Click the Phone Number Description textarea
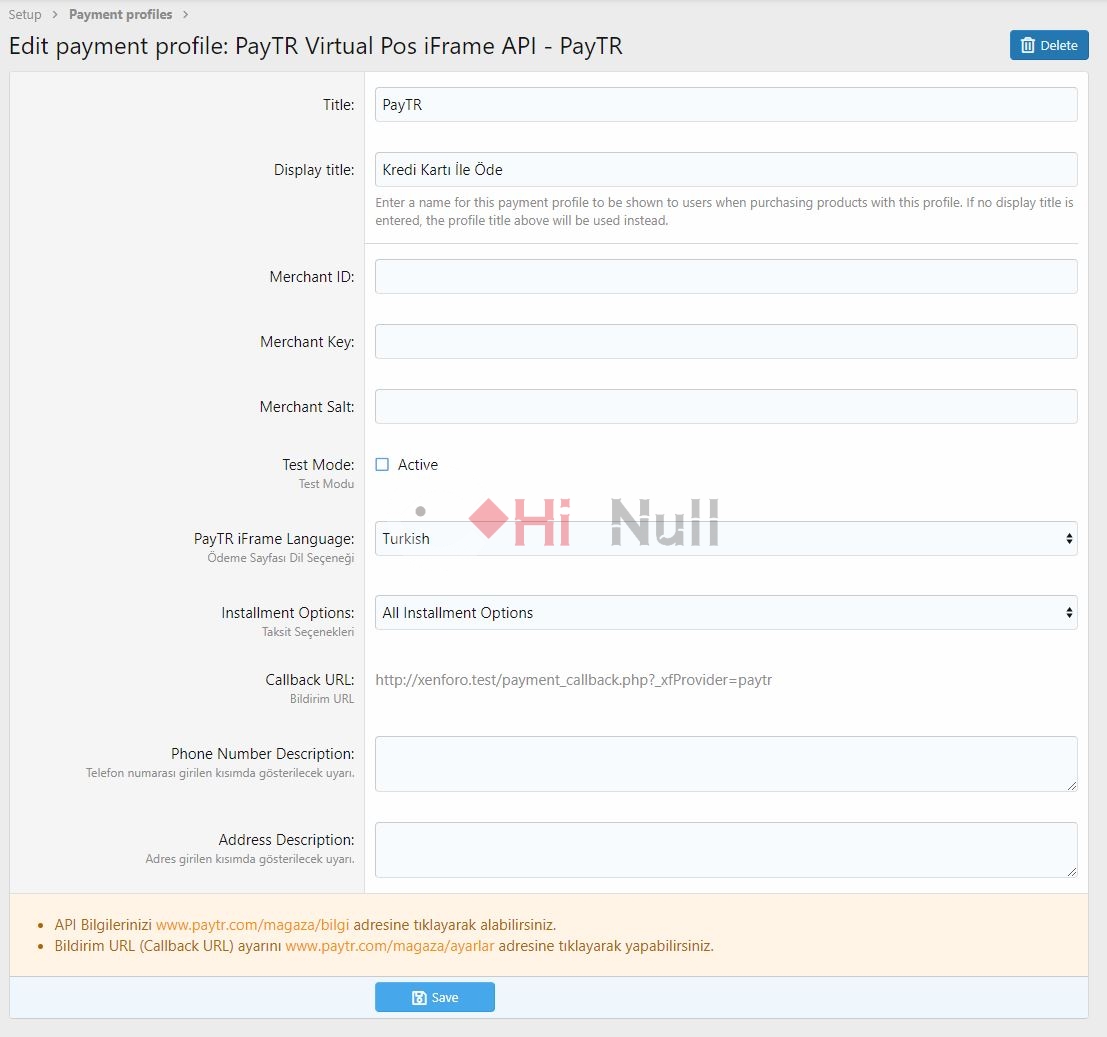 [x=726, y=764]
